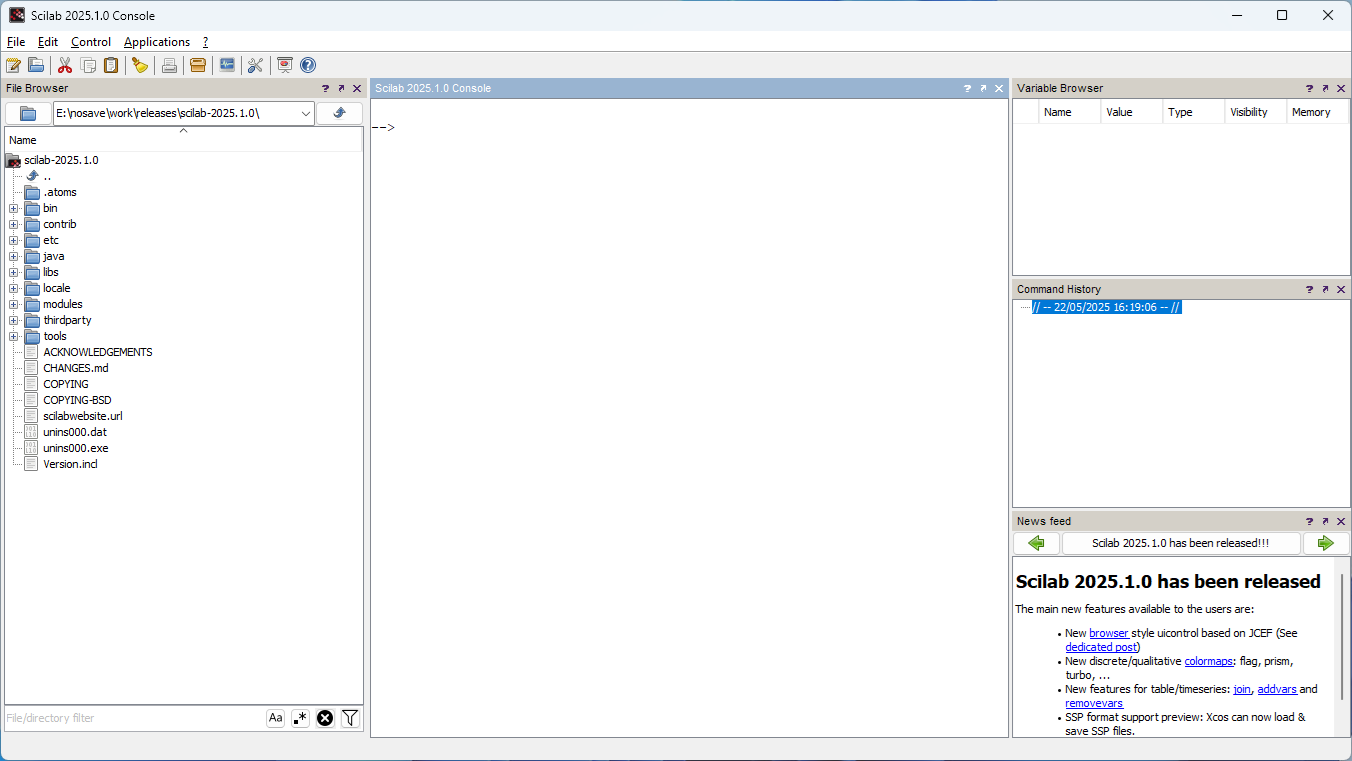Expand the contrib folder

coord(14,224)
